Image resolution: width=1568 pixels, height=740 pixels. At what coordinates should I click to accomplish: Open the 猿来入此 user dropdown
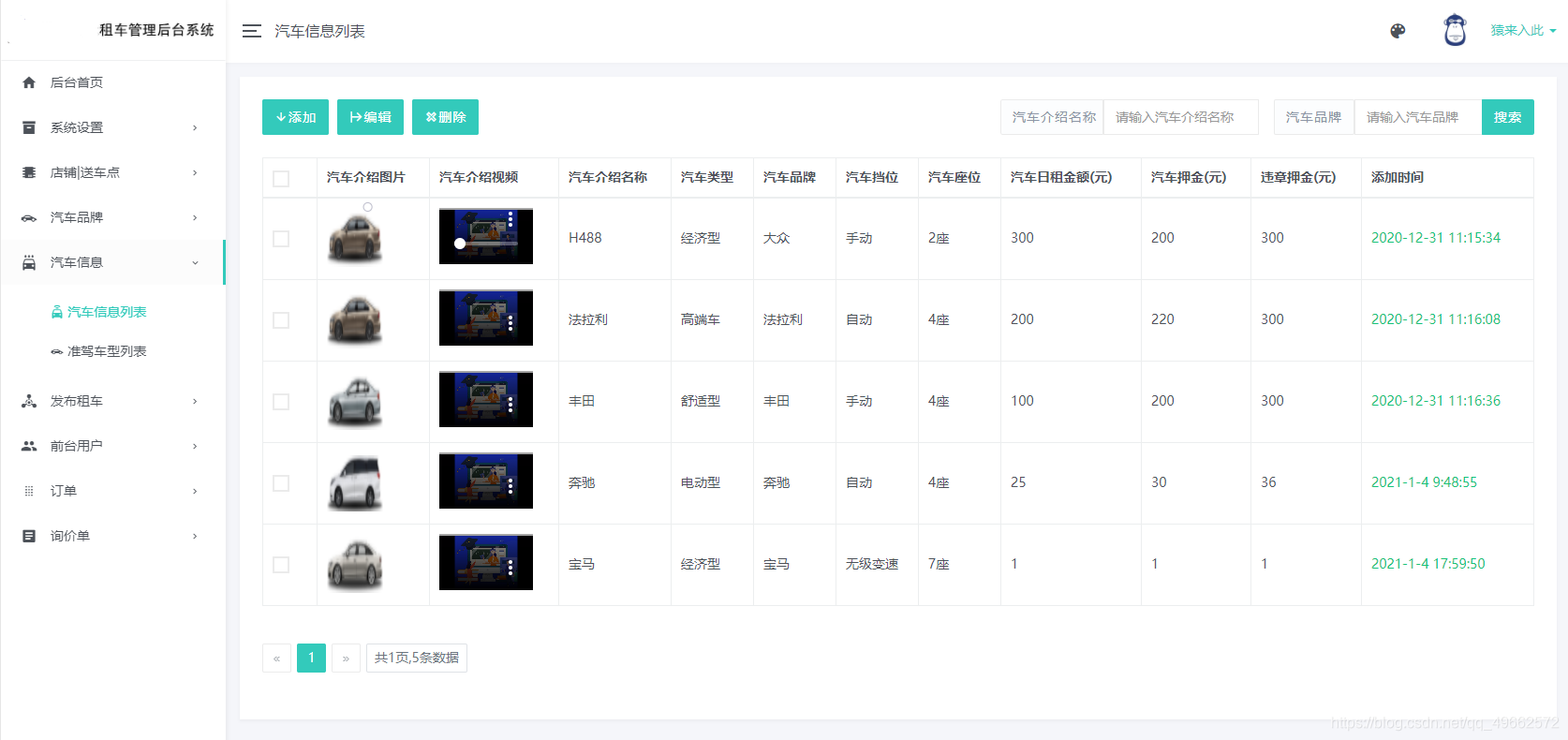tap(1523, 30)
